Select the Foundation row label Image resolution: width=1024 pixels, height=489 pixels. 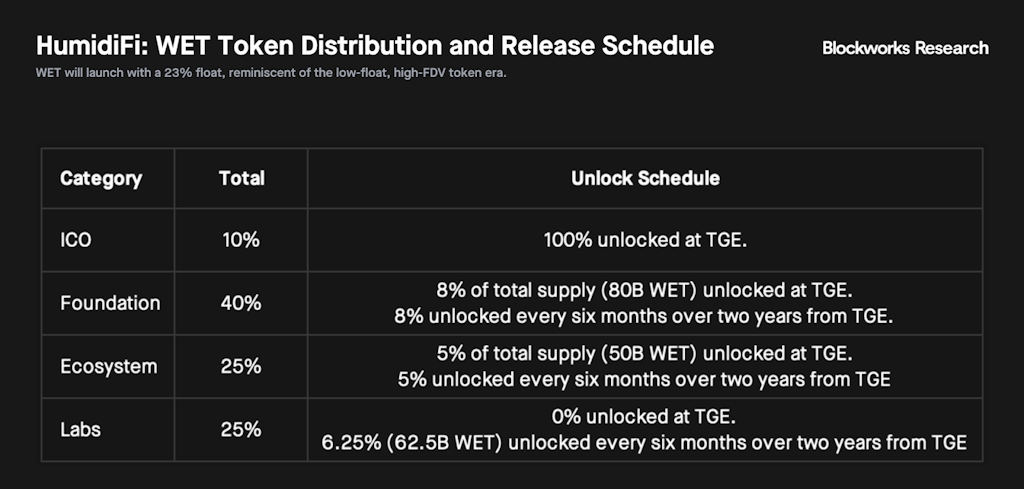coord(110,303)
